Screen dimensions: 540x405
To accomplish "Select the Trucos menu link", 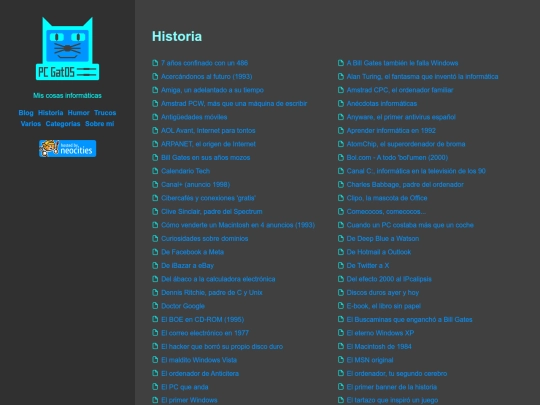I will [105, 113].
